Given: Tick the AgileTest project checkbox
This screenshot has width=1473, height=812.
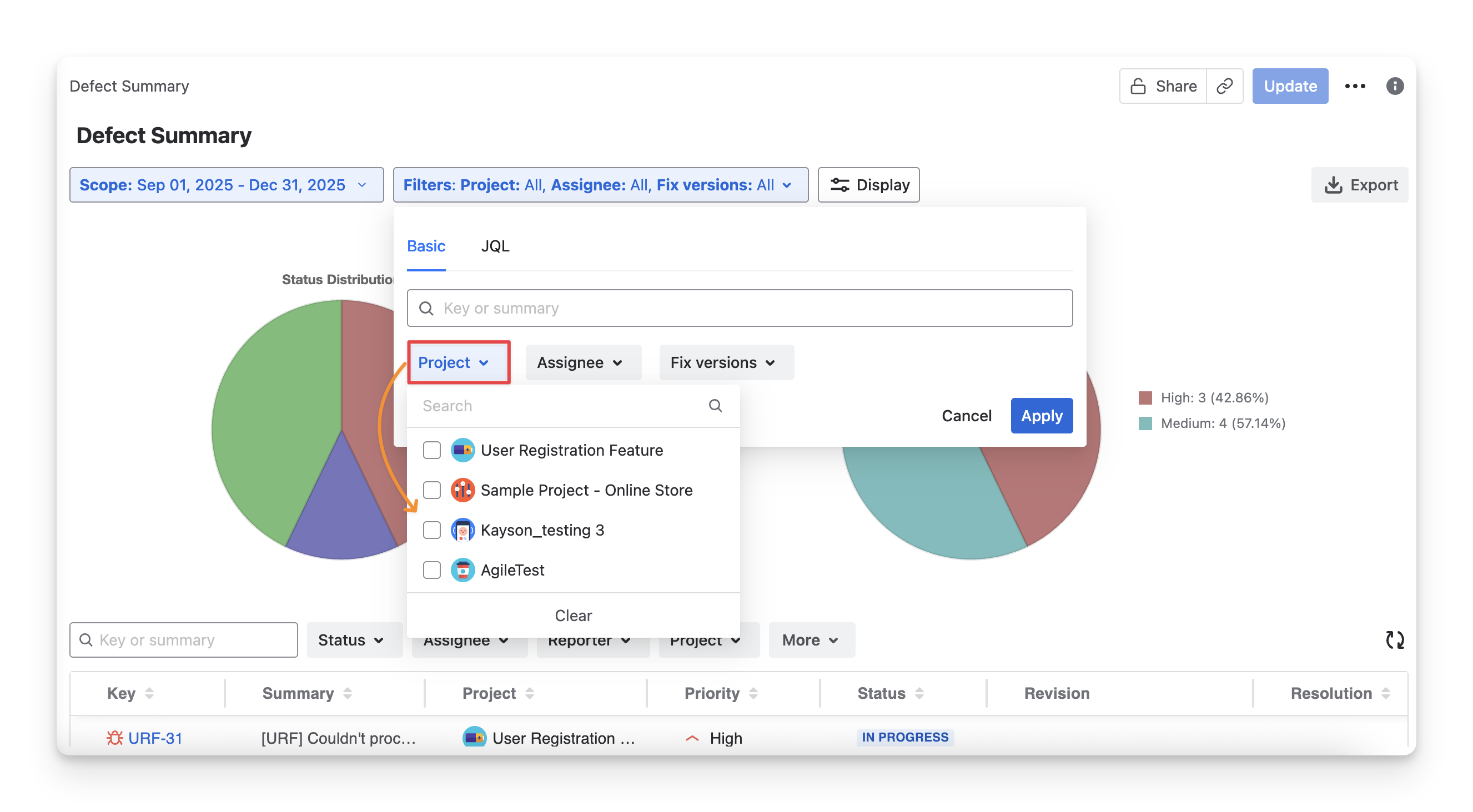Looking at the screenshot, I should pos(432,569).
